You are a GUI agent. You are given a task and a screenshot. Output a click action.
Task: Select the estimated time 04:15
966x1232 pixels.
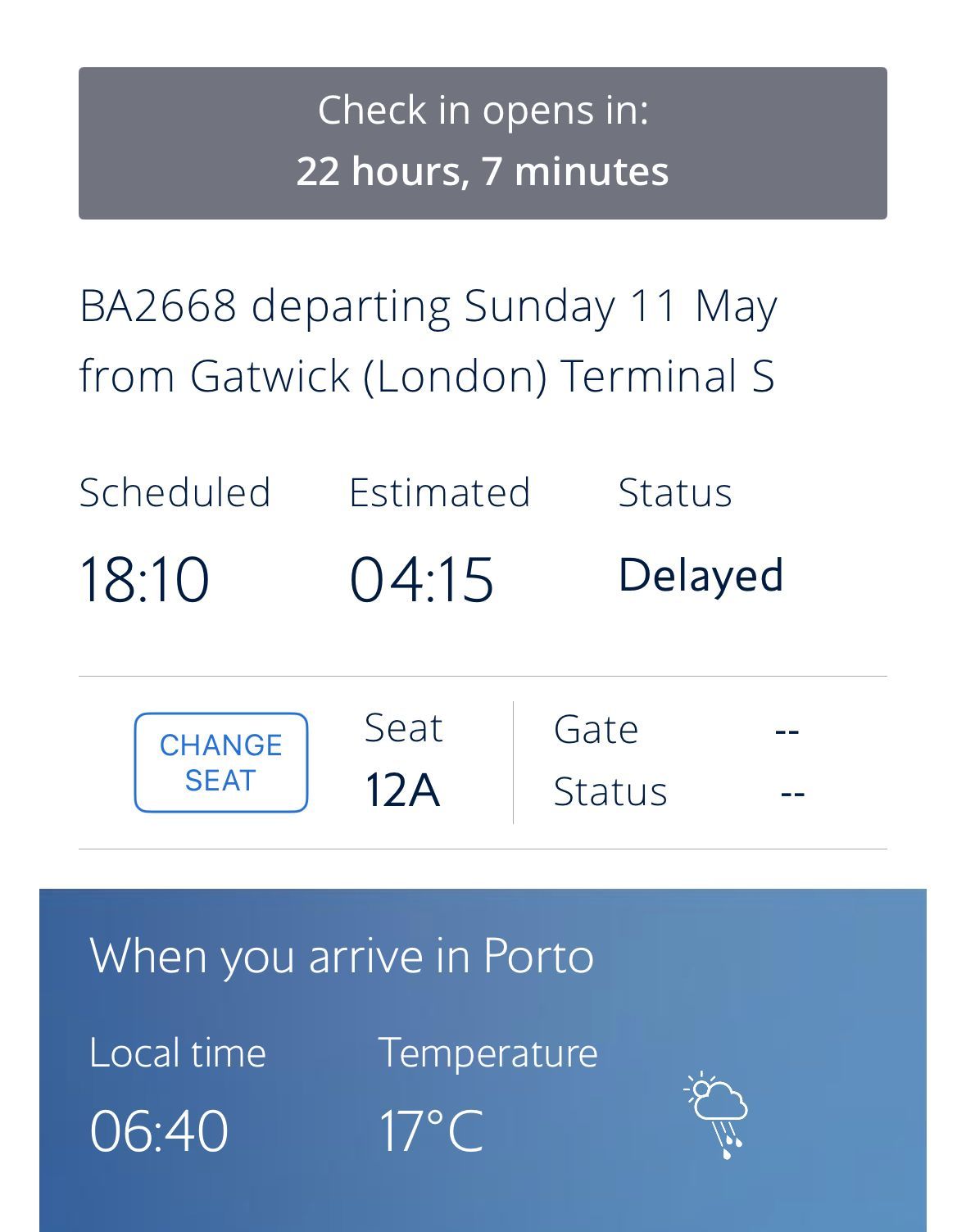pyautogui.click(x=422, y=579)
